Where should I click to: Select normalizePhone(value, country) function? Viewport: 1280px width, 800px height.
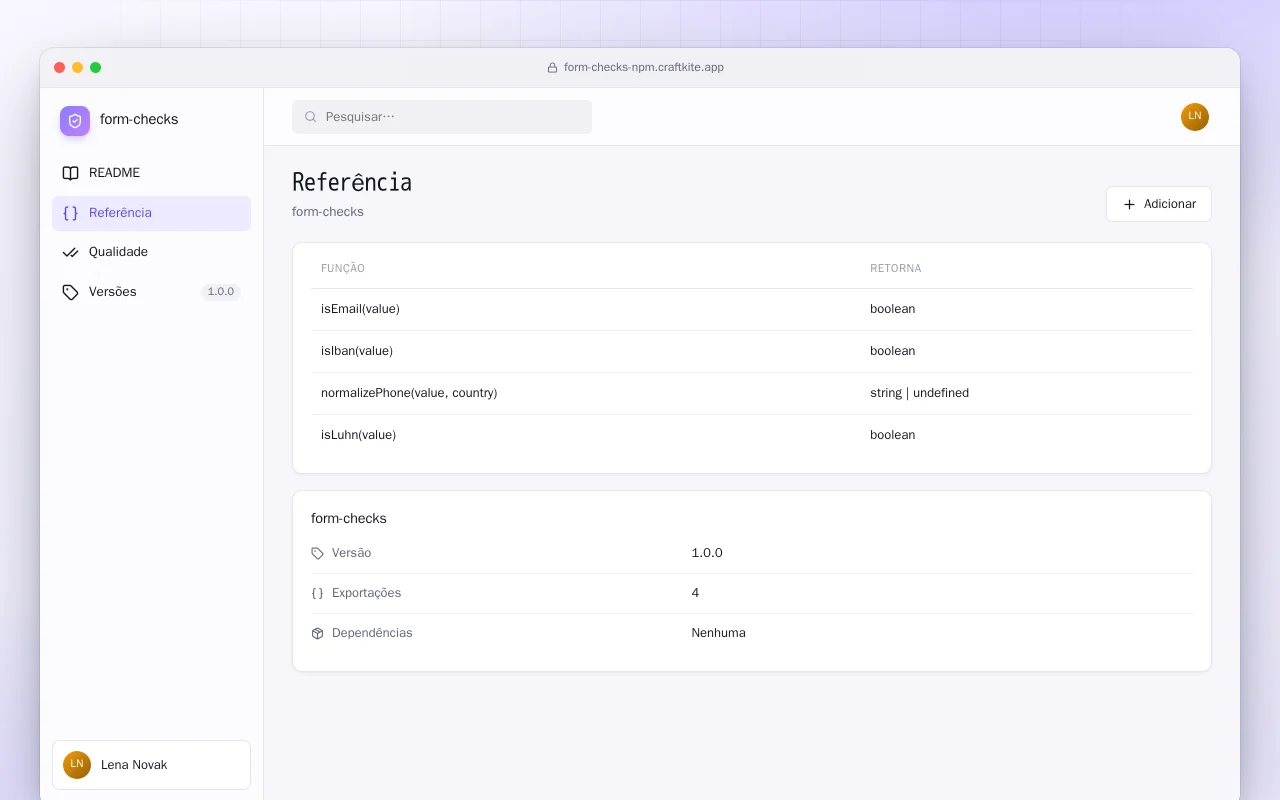tap(409, 393)
